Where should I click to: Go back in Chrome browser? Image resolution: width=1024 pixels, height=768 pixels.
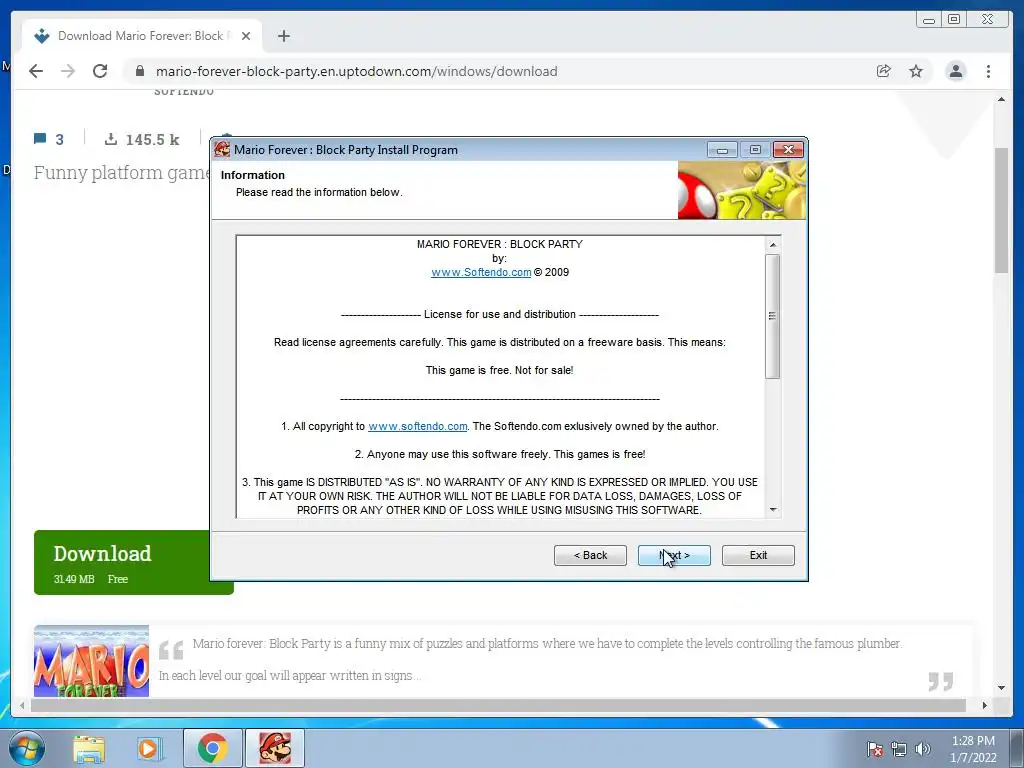[36, 71]
